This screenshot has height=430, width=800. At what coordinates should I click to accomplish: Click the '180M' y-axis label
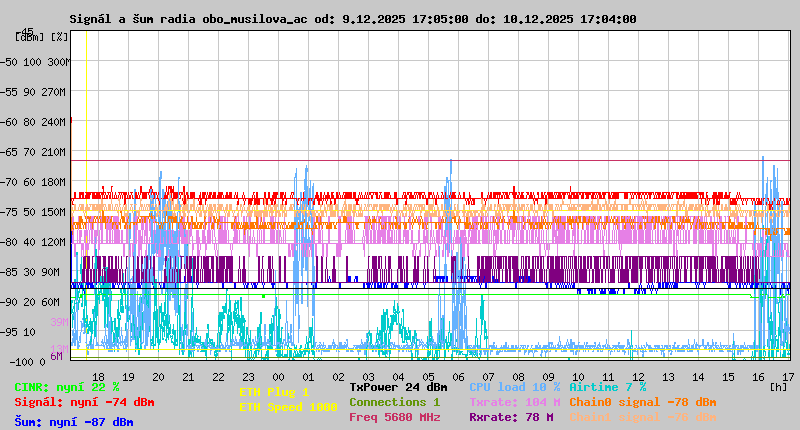pyautogui.click(x=53, y=182)
